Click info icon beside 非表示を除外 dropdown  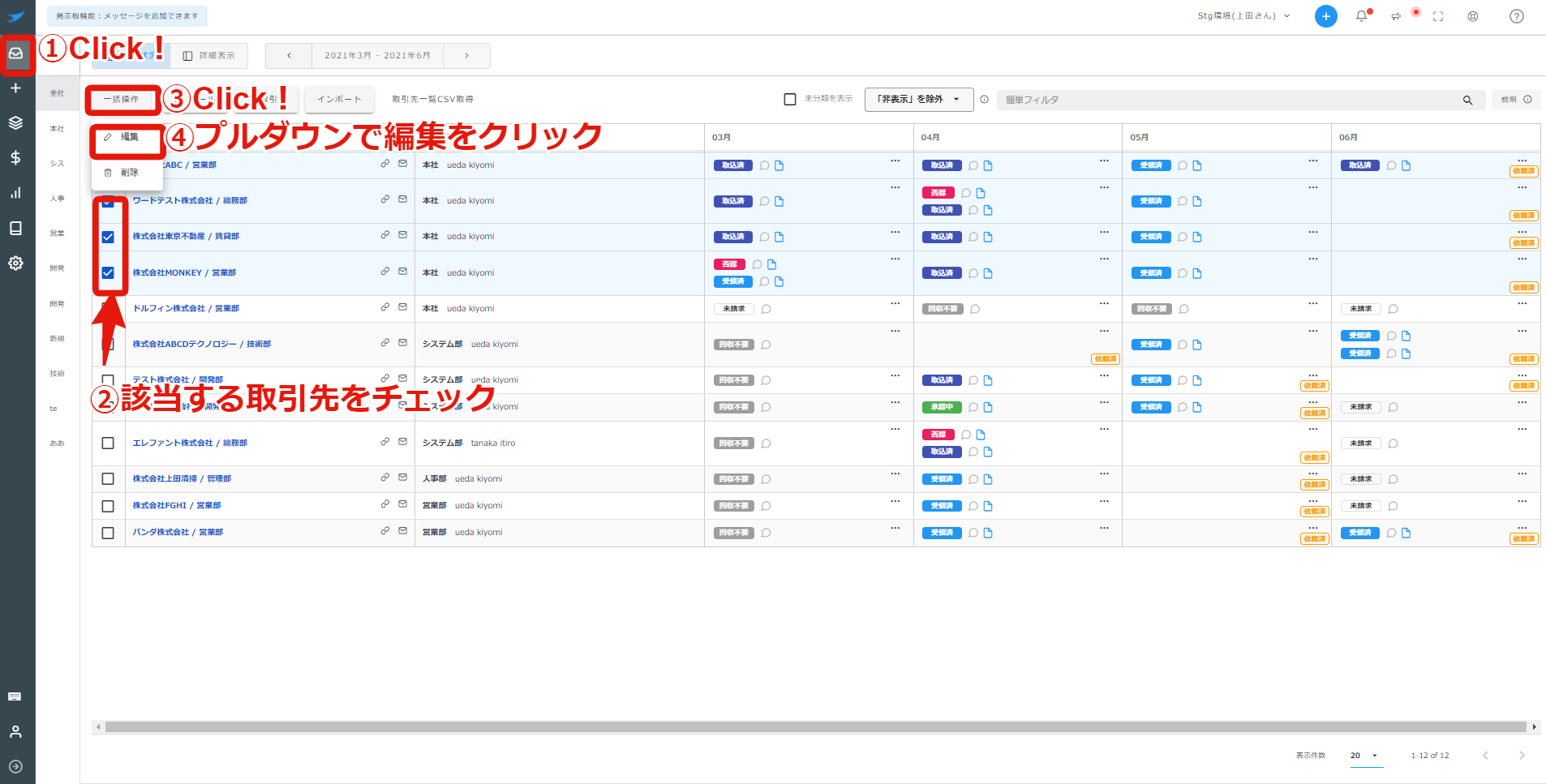pos(984,100)
